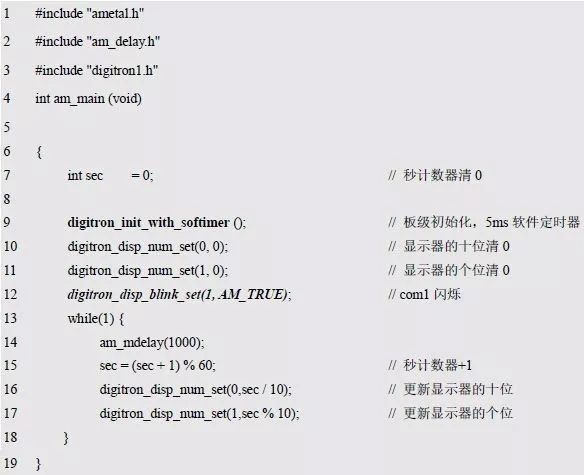Click the while(1) loop header

click(x=96, y=319)
